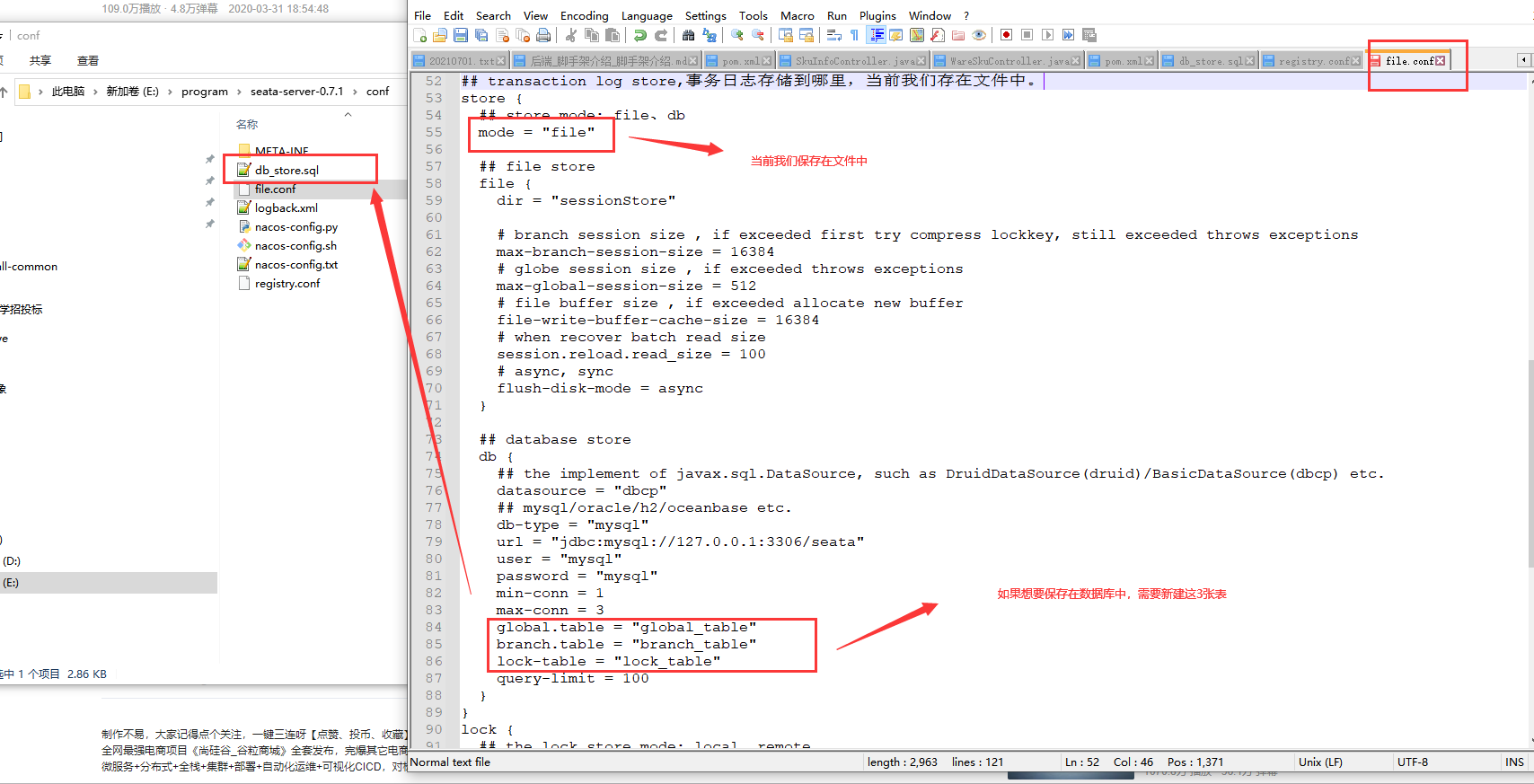Screen dimensions: 1534x784
Task: Toggle the Indent Guide toolbar button
Action: coord(877,35)
